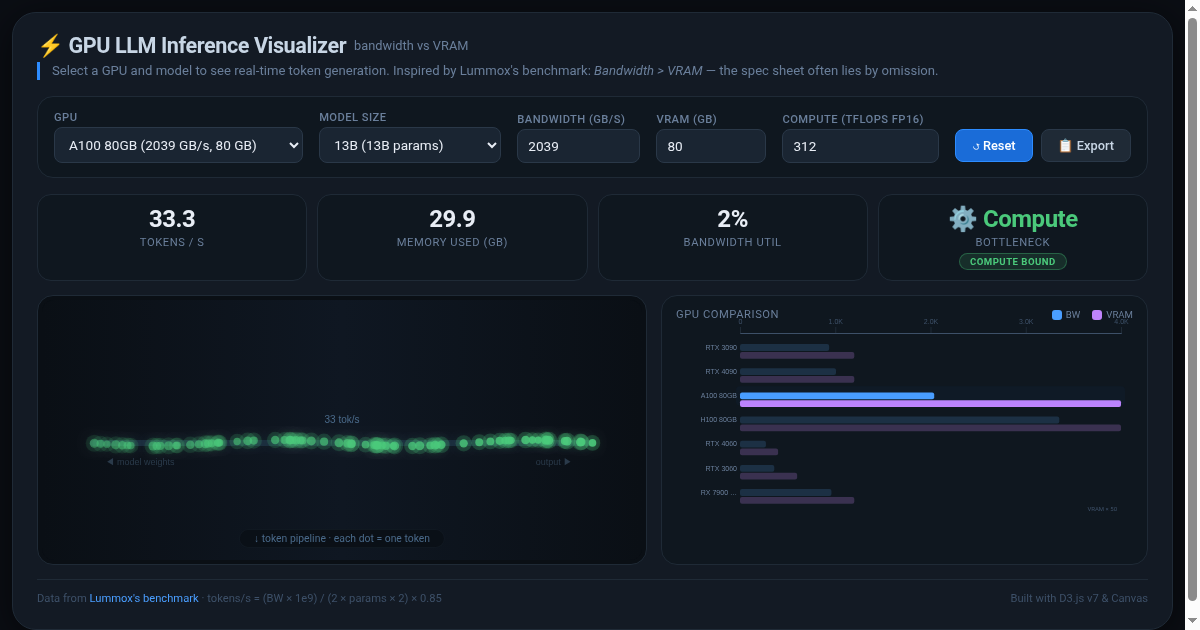Click the COMPUTE BOUND badge
Viewport: 1200px width, 630px height.
pos(1013,261)
